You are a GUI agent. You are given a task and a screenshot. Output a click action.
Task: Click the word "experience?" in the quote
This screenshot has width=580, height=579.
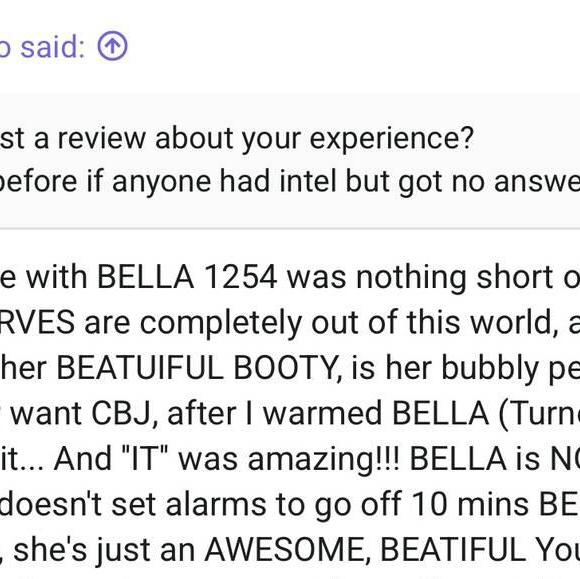392,139
